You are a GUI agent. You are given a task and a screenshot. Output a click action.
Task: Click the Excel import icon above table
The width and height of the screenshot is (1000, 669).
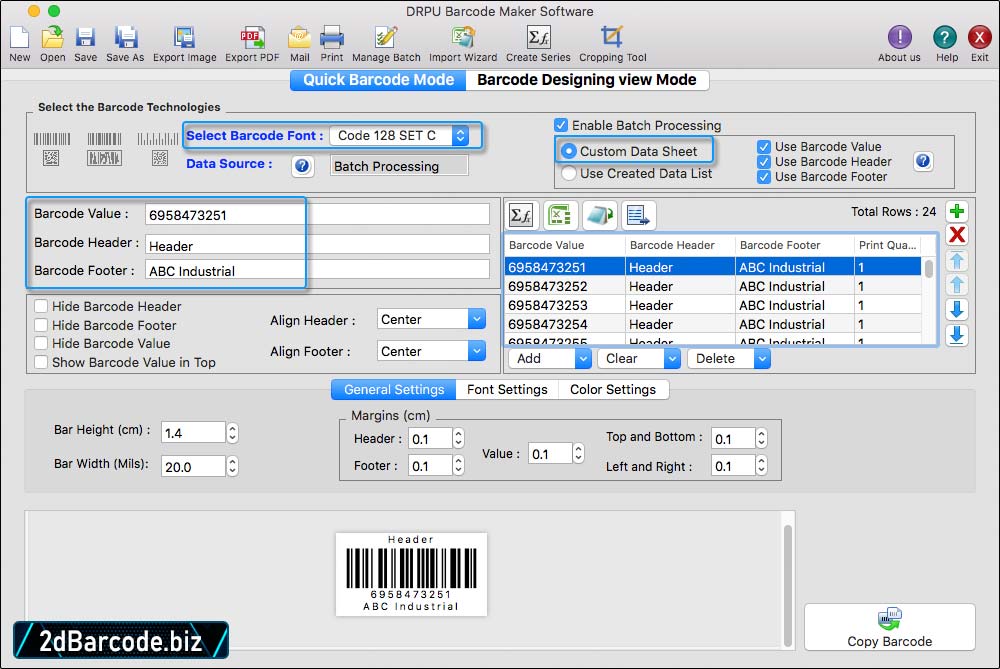[559, 216]
